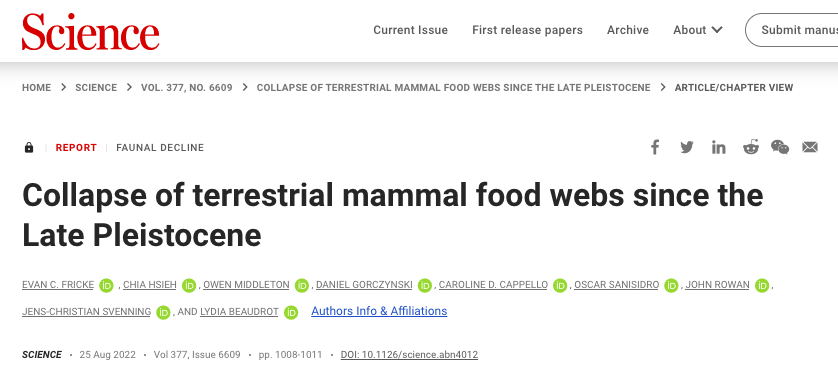Screen dimensions: 838x368
Task: Click the Submit manuscript button
Action: pyautogui.click(x=792, y=30)
